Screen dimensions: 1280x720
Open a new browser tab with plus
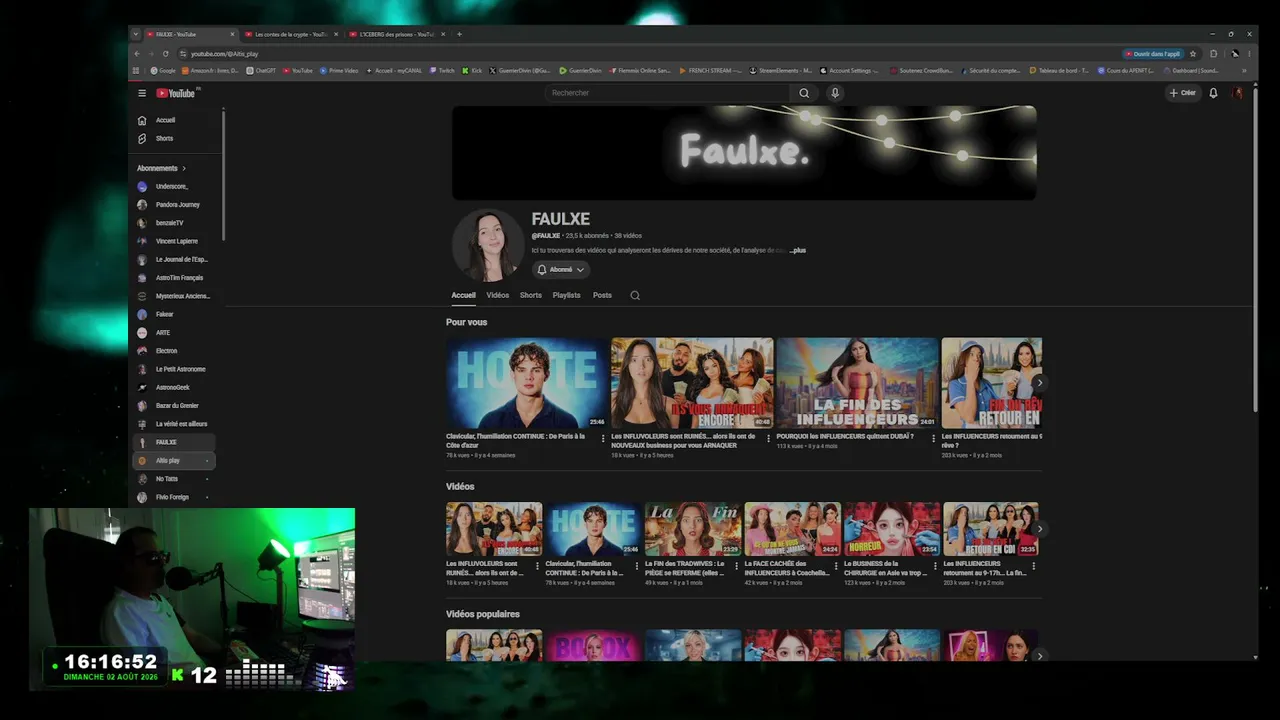click(459, 34)
